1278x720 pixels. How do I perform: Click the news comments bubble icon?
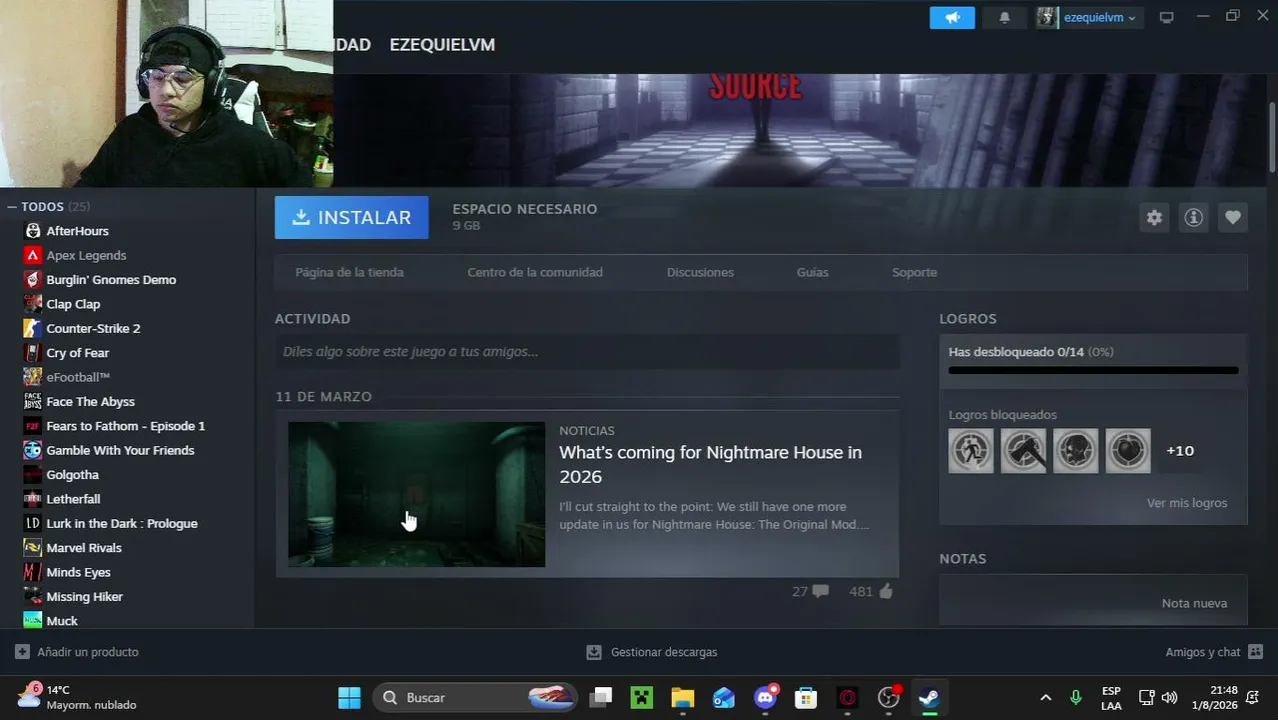(821, 591)
